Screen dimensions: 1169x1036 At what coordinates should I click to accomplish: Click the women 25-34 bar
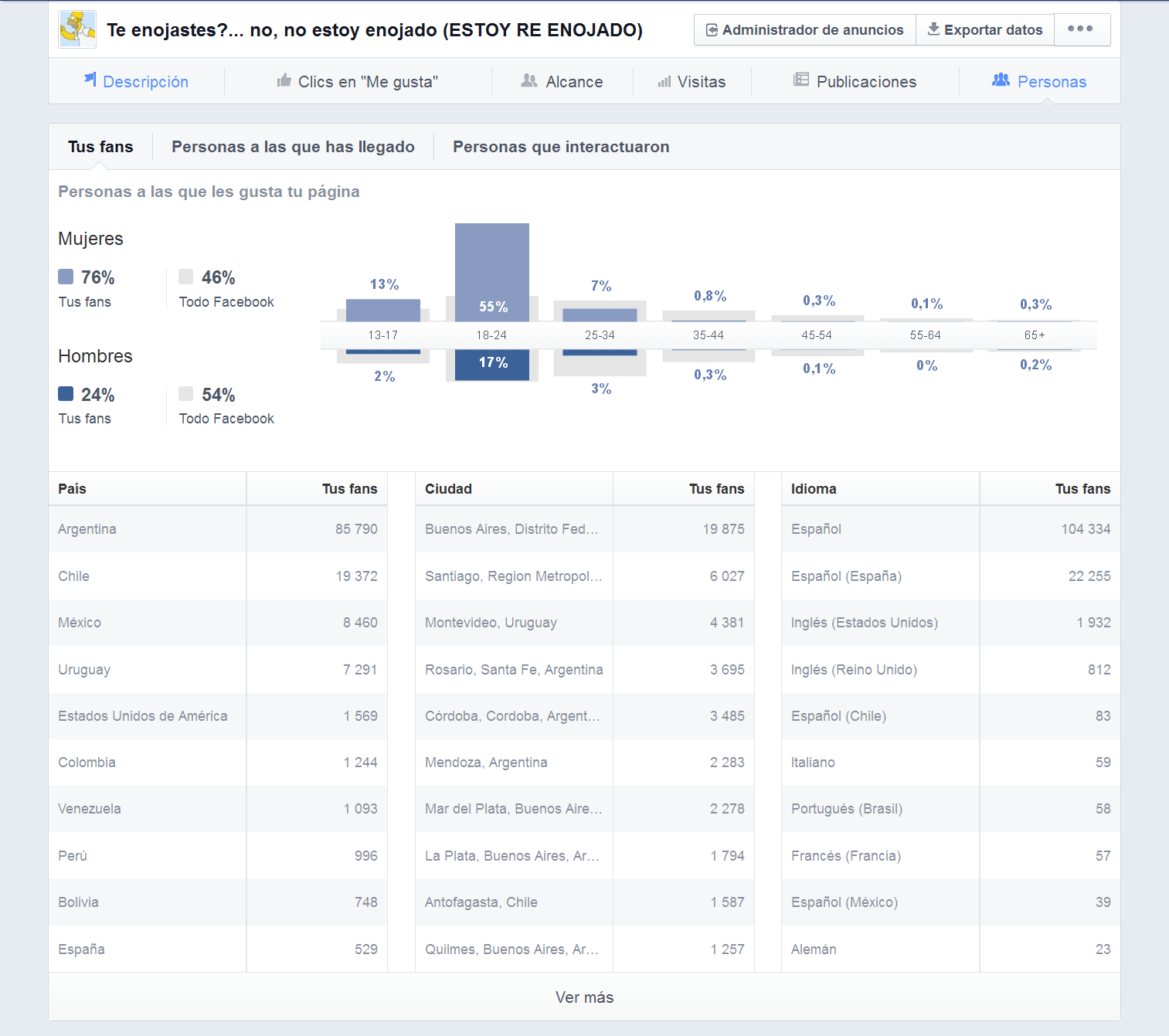[x=600, y=314]
